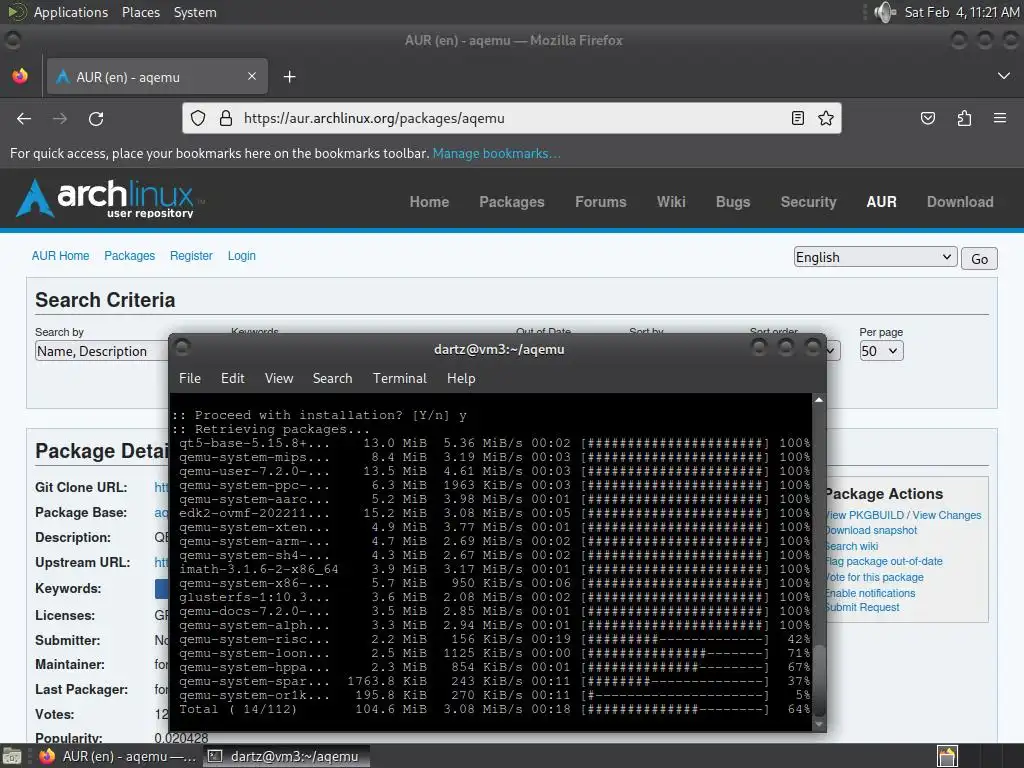Open the terminal View menu
This screenshot has height=768, width=1024.
click(279, 378)
